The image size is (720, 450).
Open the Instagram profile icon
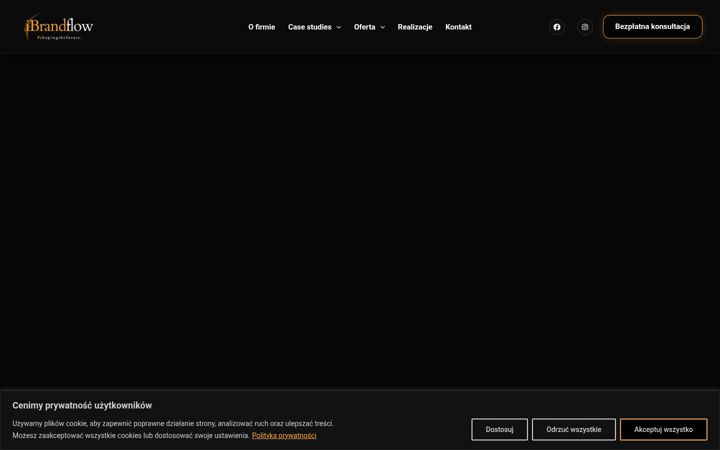(x=585, y=27)
